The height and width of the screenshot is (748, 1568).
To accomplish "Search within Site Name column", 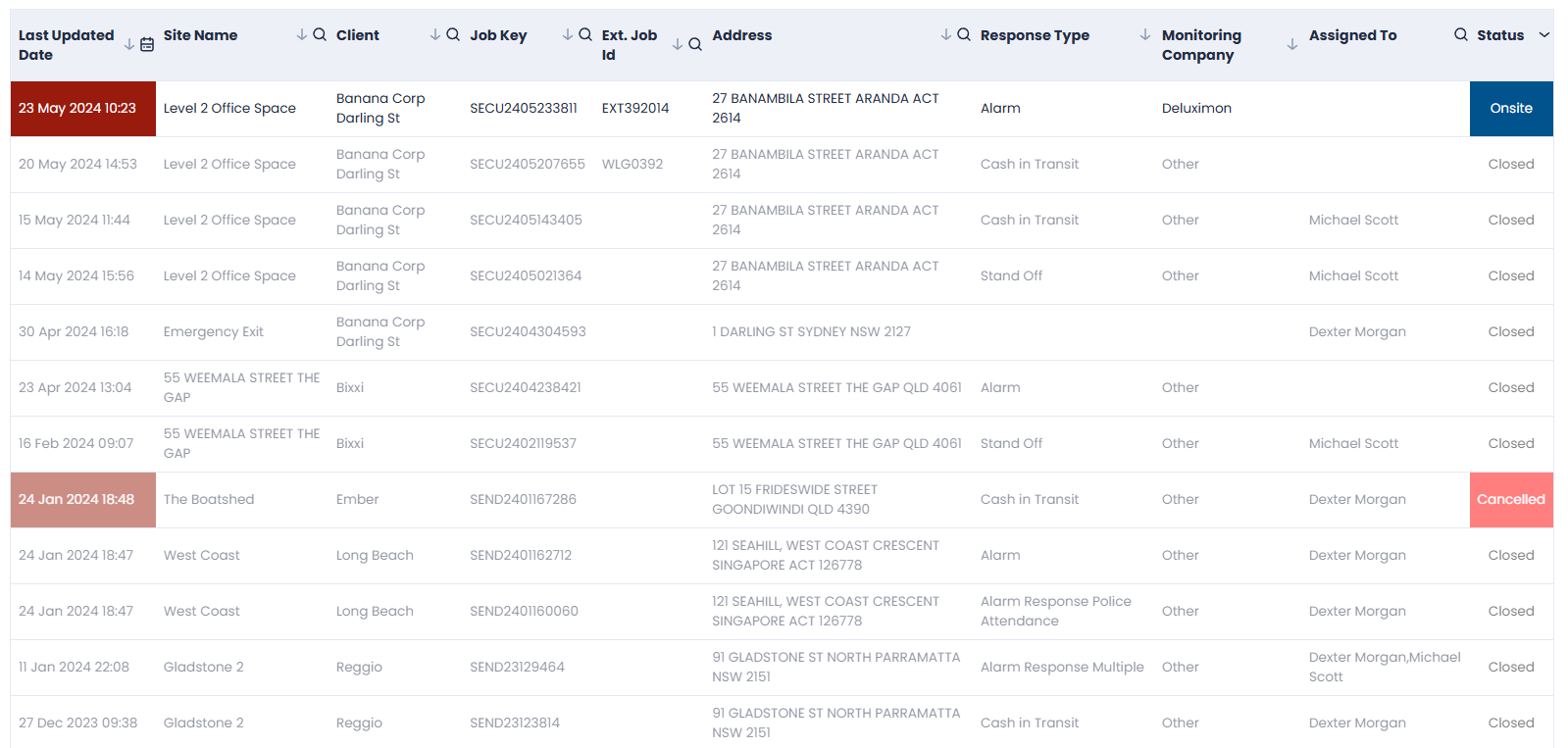I will point(320,34).
